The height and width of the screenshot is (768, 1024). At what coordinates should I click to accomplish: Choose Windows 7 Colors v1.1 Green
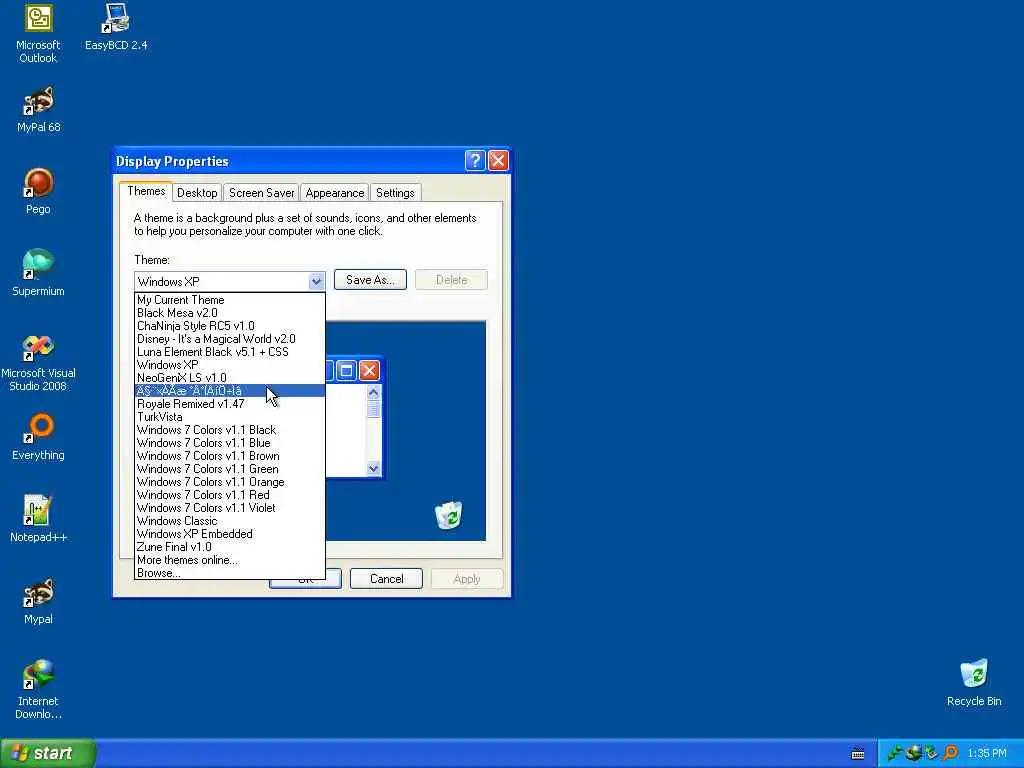[229, 469]
